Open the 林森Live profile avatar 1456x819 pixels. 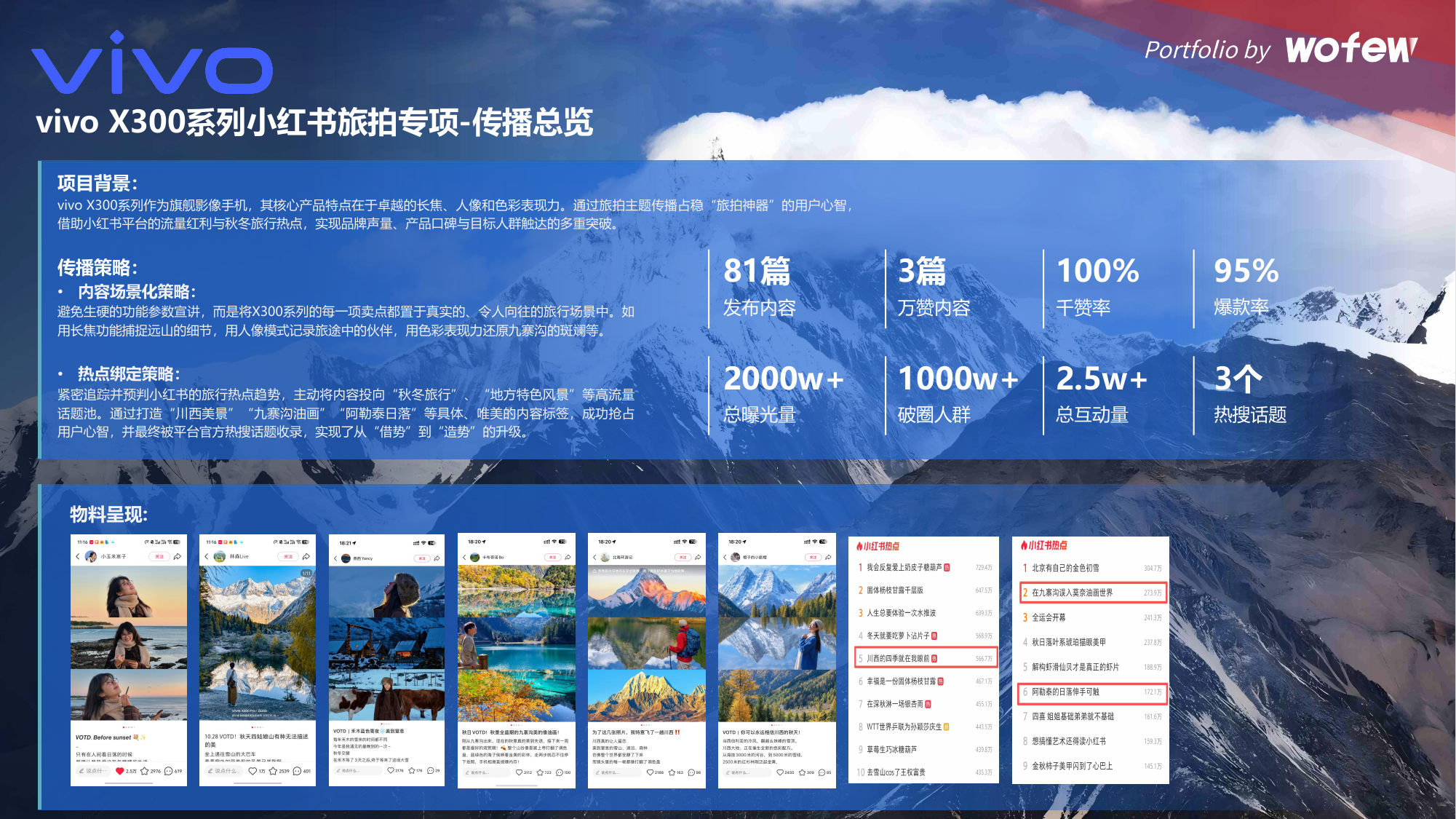tap(220, 556)
